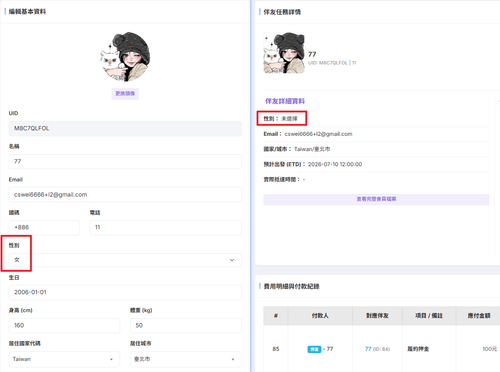
Task: Open the blue 77 link in 對應伴友 column
Action: click(x=368, y=349)
